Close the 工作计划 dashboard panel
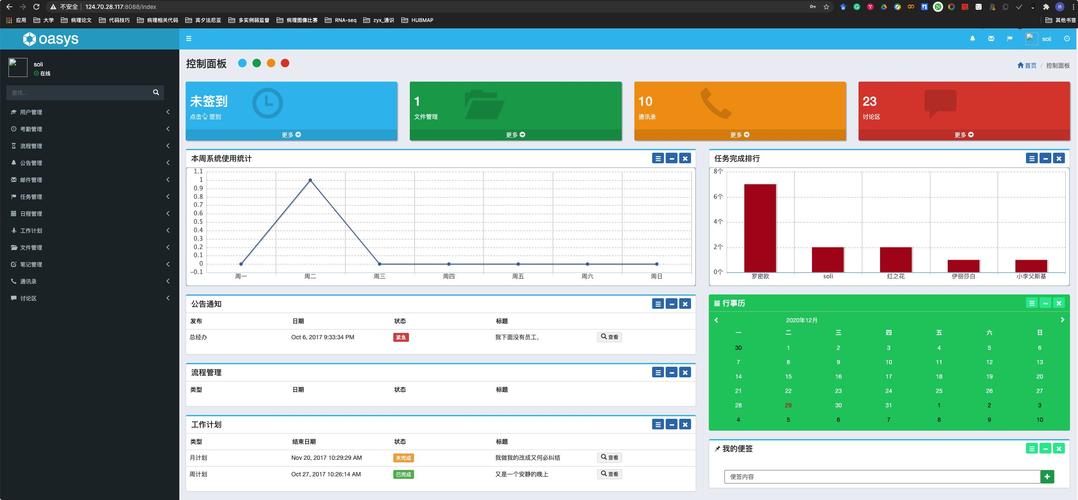This screenshot has height=500, width=1078. [x=685, y=424]
